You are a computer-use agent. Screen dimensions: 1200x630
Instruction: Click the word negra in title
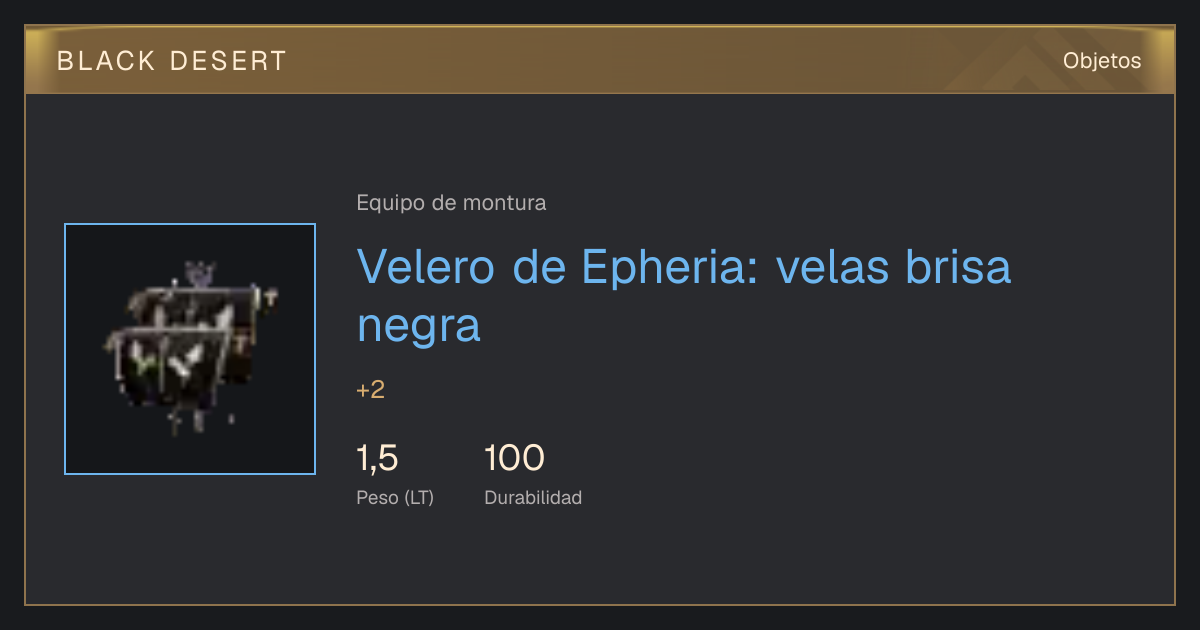419,326
